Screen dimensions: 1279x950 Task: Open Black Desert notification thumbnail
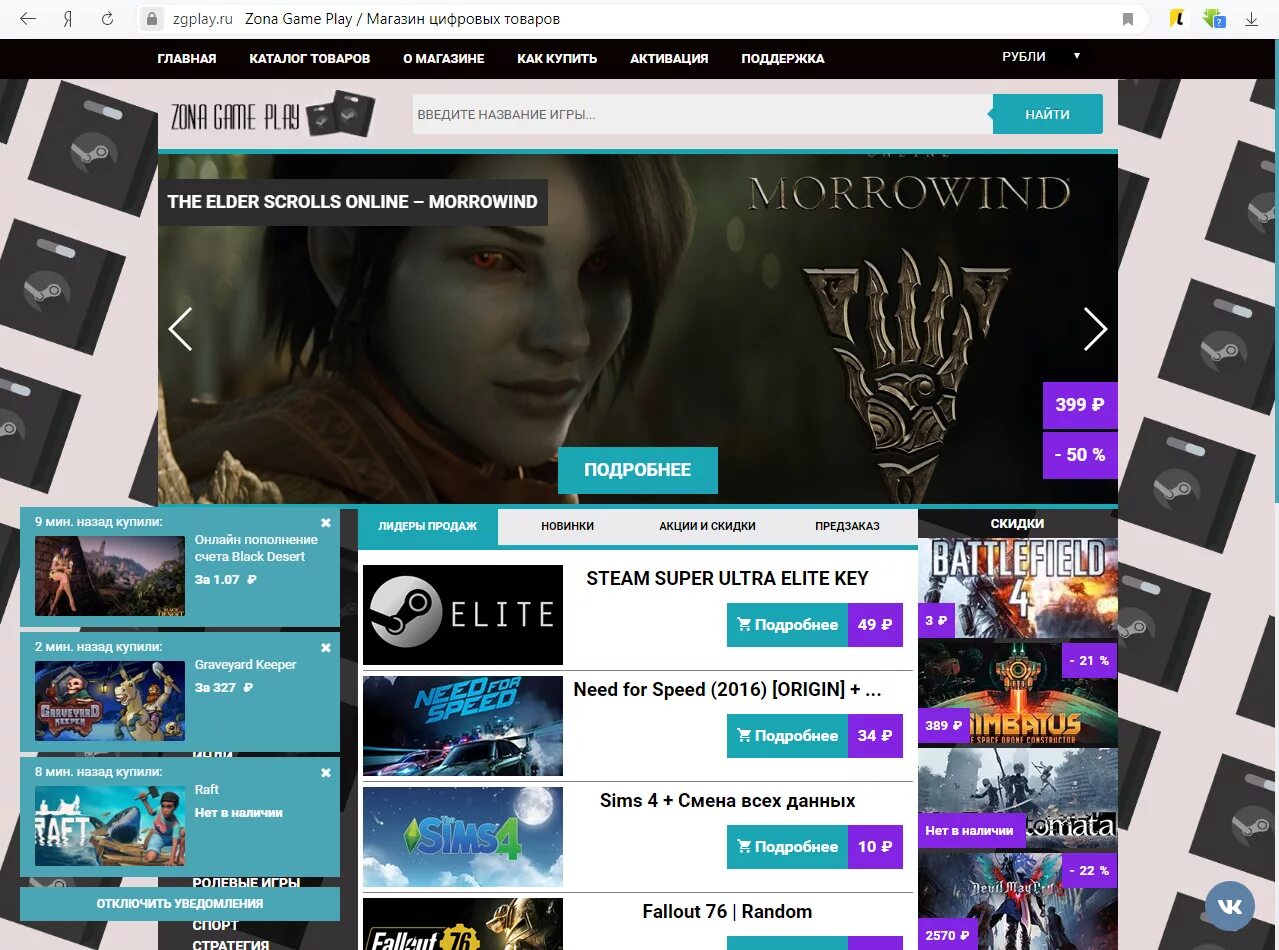coord(110,576)
